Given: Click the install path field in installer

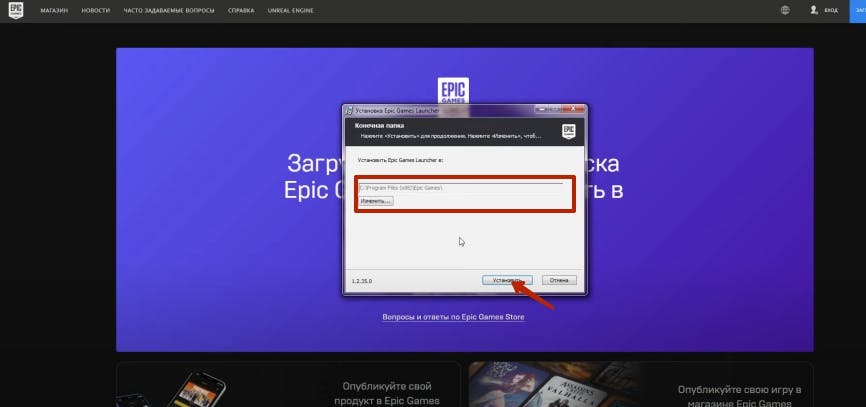Looking at the screenshot, I should point(461,188).
